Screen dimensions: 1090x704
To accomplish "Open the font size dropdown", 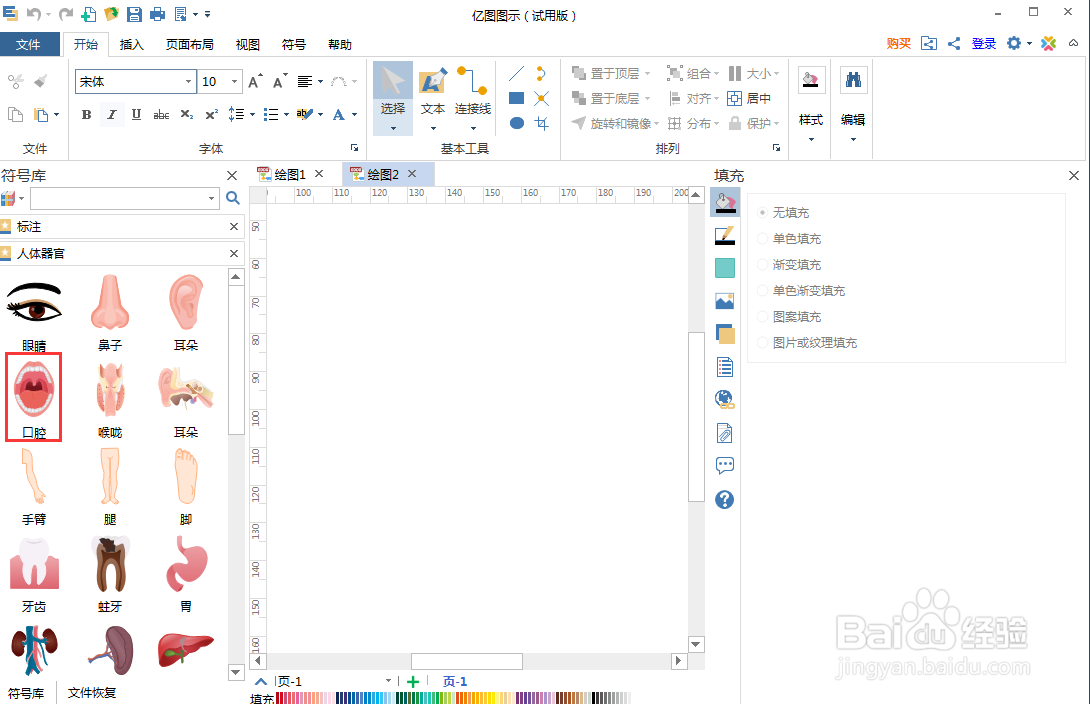I will pos(233,81).
